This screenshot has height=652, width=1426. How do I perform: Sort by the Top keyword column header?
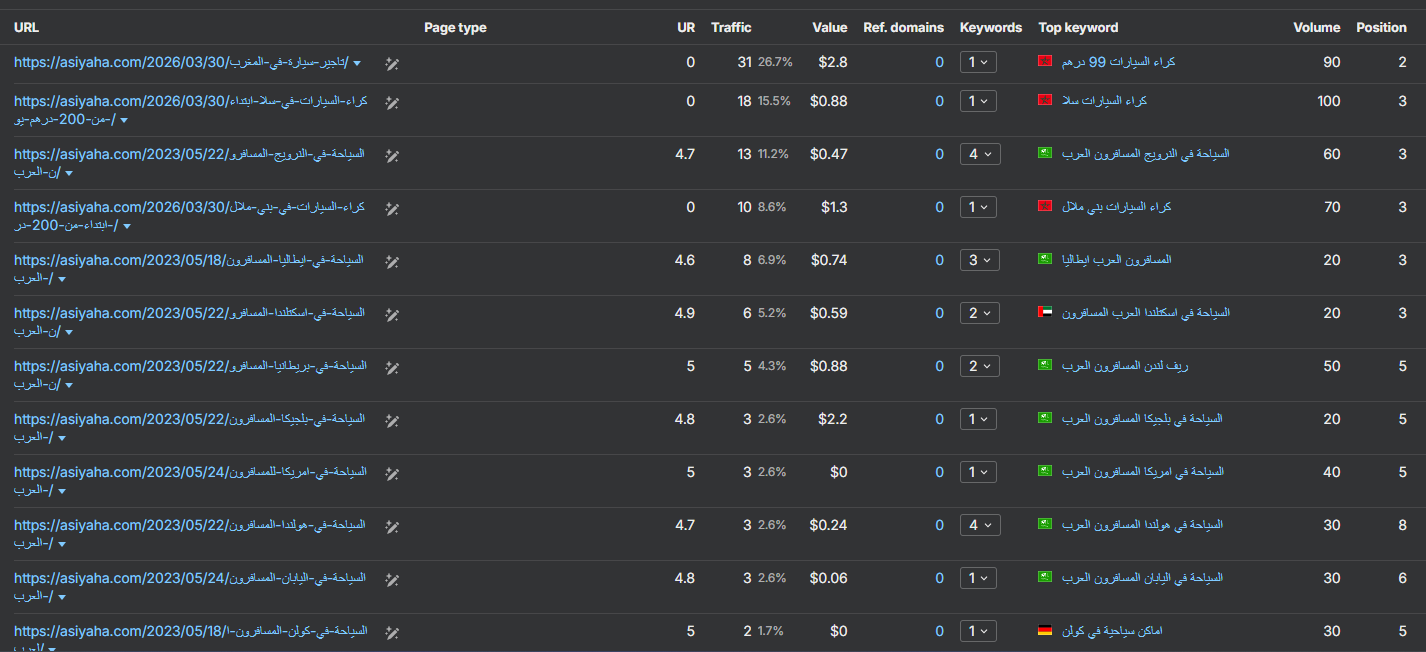(x=1078, y=28)
